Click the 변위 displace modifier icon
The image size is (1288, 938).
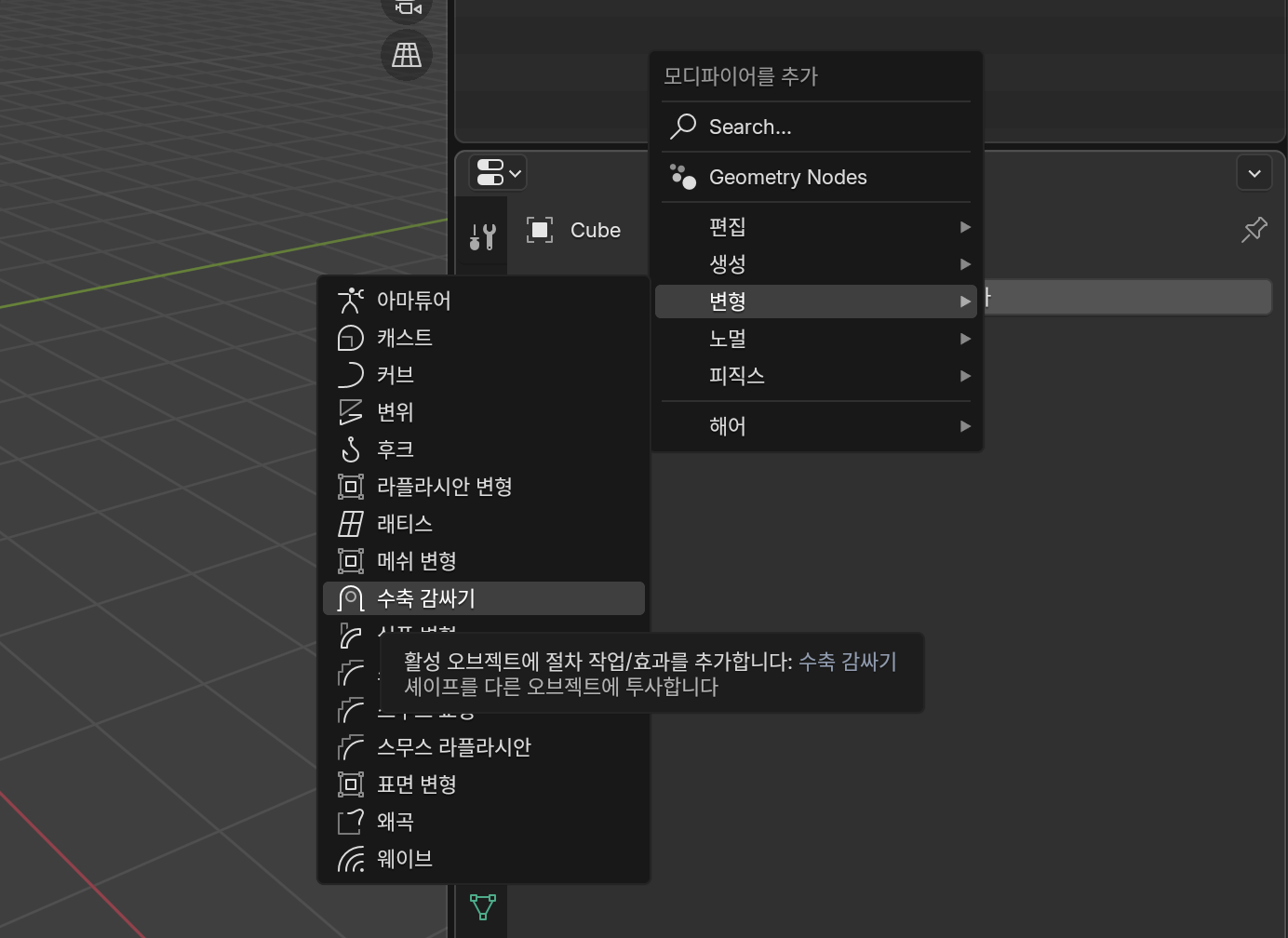coord(351,412)
